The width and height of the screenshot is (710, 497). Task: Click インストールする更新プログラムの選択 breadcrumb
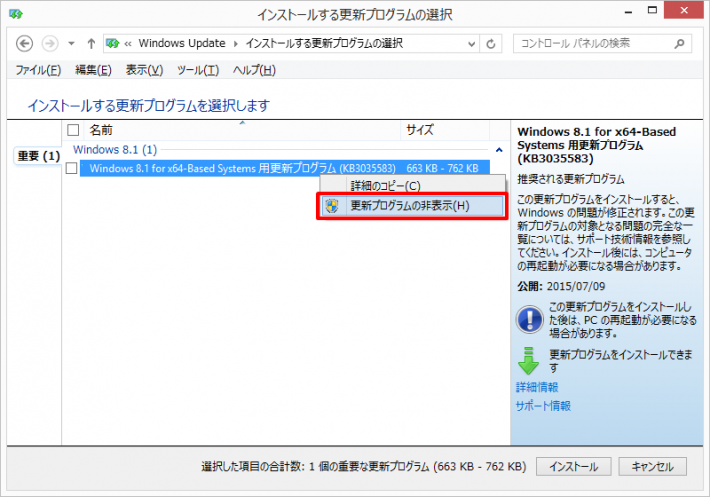324,43
